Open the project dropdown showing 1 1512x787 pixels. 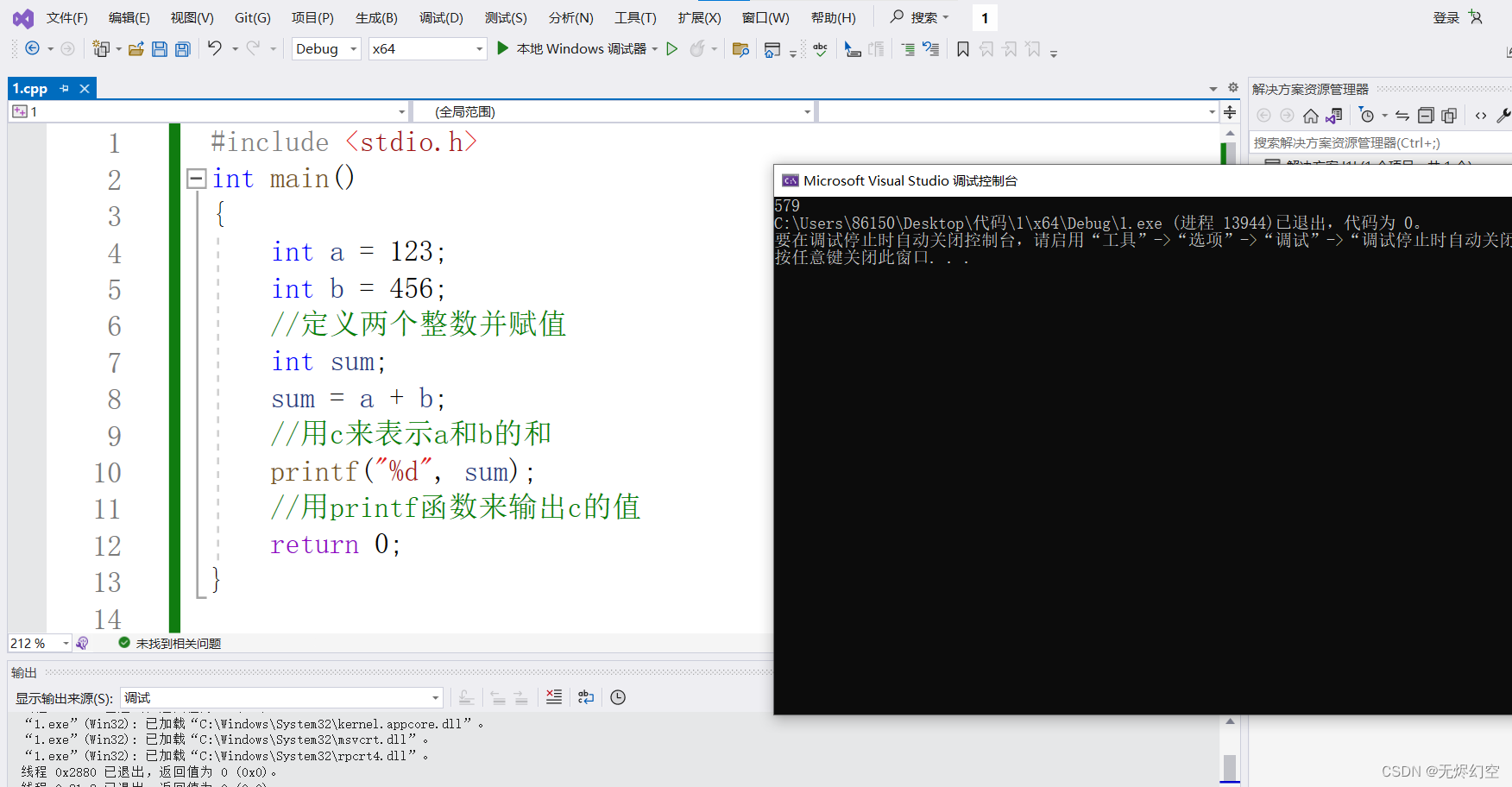[208, 111]
